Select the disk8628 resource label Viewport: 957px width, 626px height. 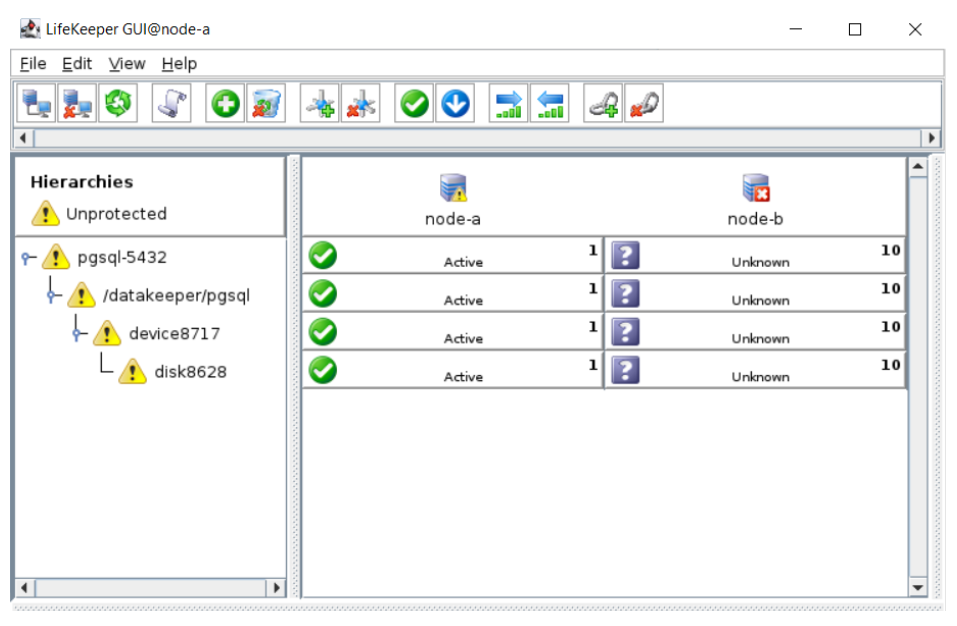pyautogui.click(x=190, y=372)
